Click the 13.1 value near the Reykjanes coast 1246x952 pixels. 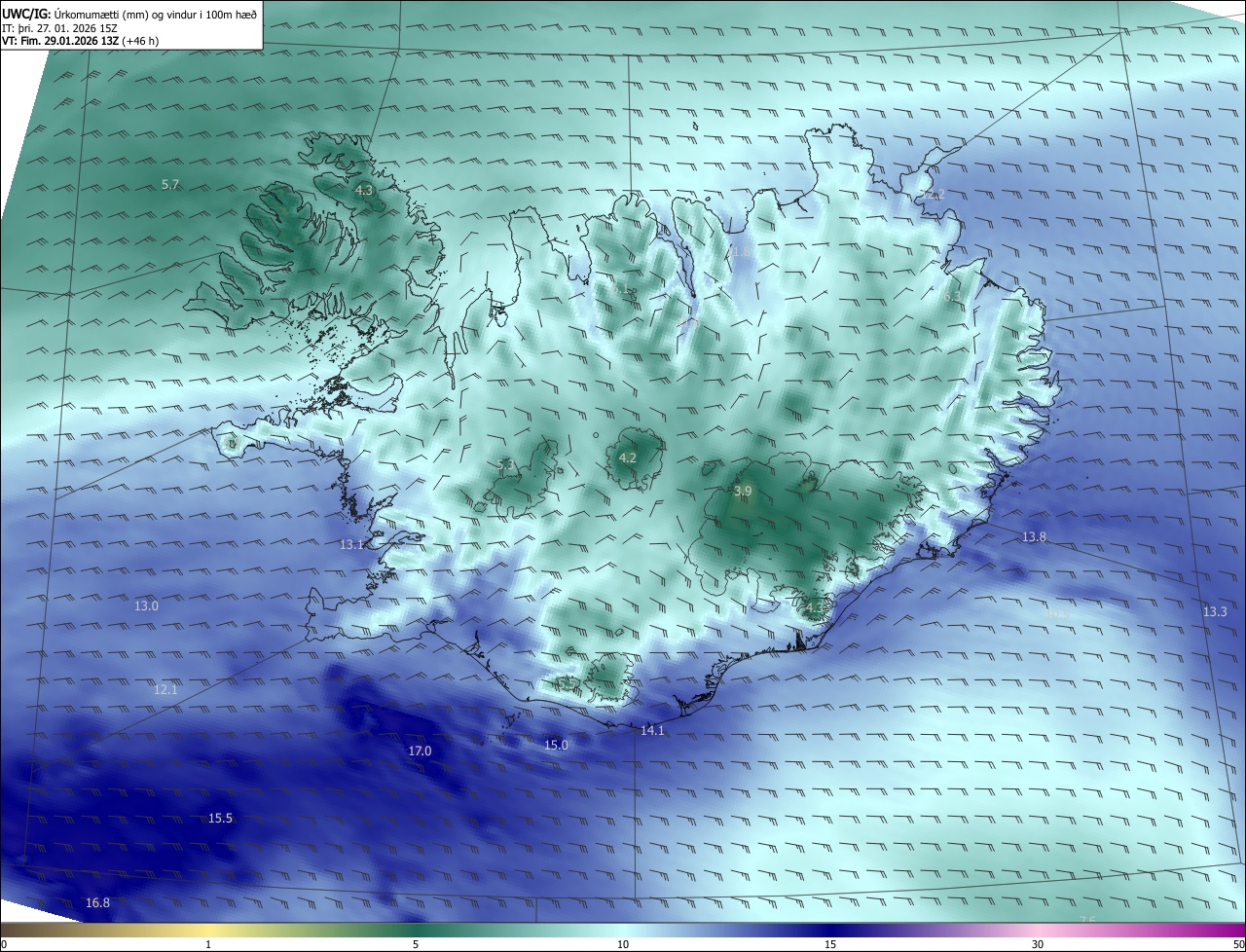[x=351, y=545]
